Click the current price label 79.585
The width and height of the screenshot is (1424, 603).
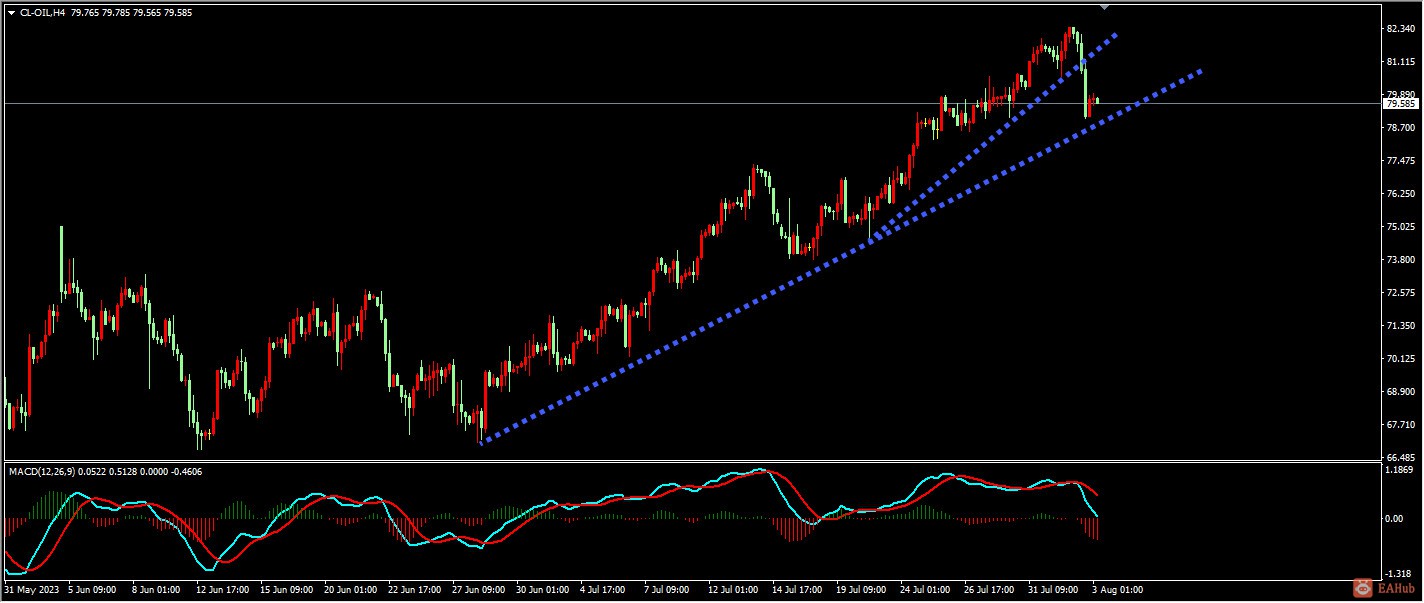(1400, 104)
